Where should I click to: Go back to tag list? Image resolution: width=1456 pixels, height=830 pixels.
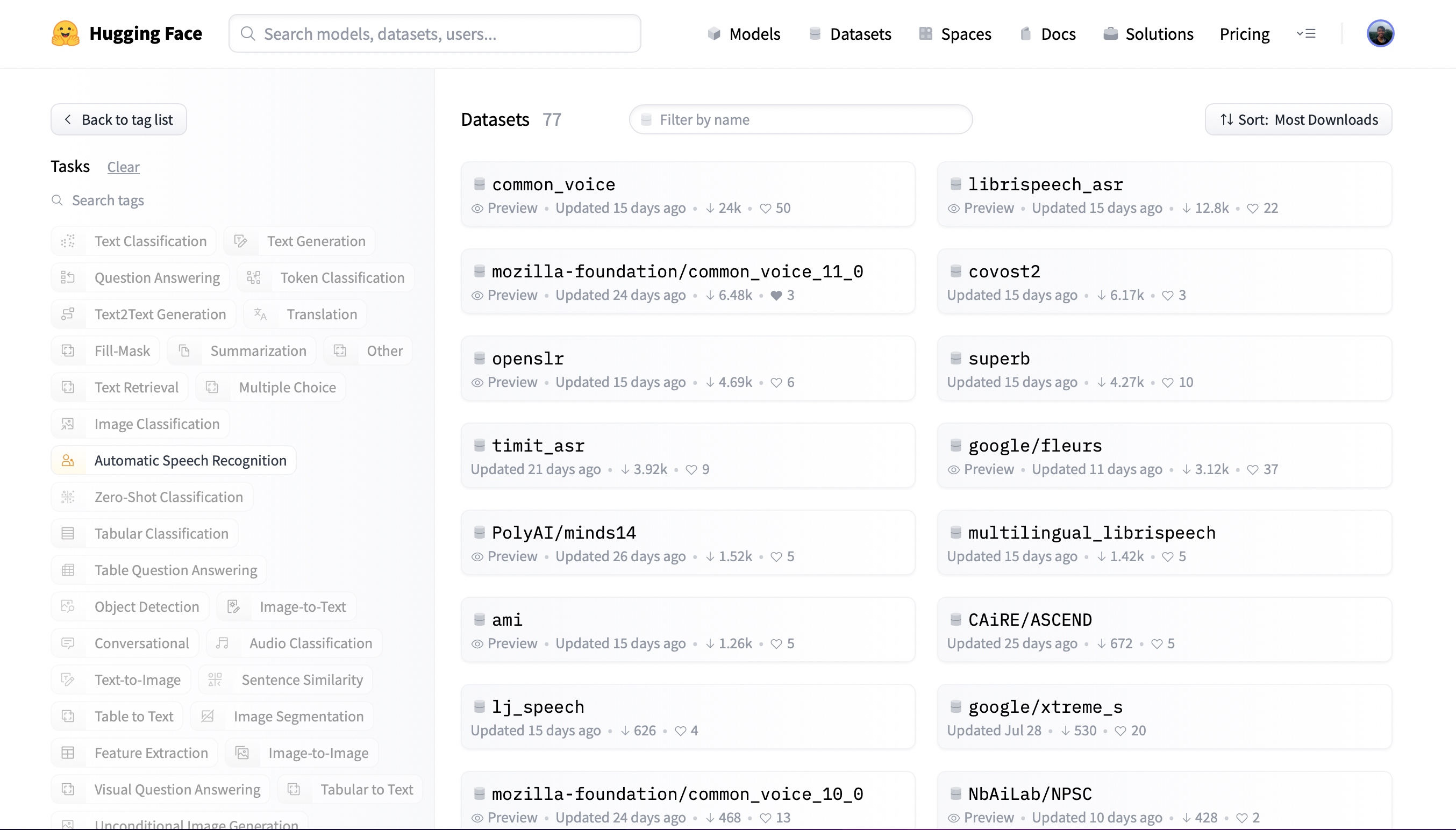119,120
